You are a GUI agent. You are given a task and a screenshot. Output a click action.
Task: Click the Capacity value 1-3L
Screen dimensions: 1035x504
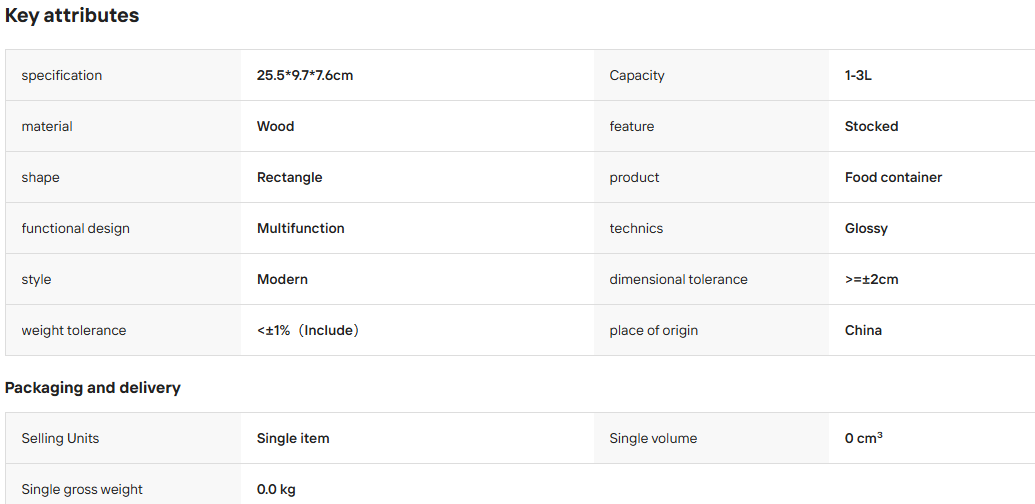[858, 75]
